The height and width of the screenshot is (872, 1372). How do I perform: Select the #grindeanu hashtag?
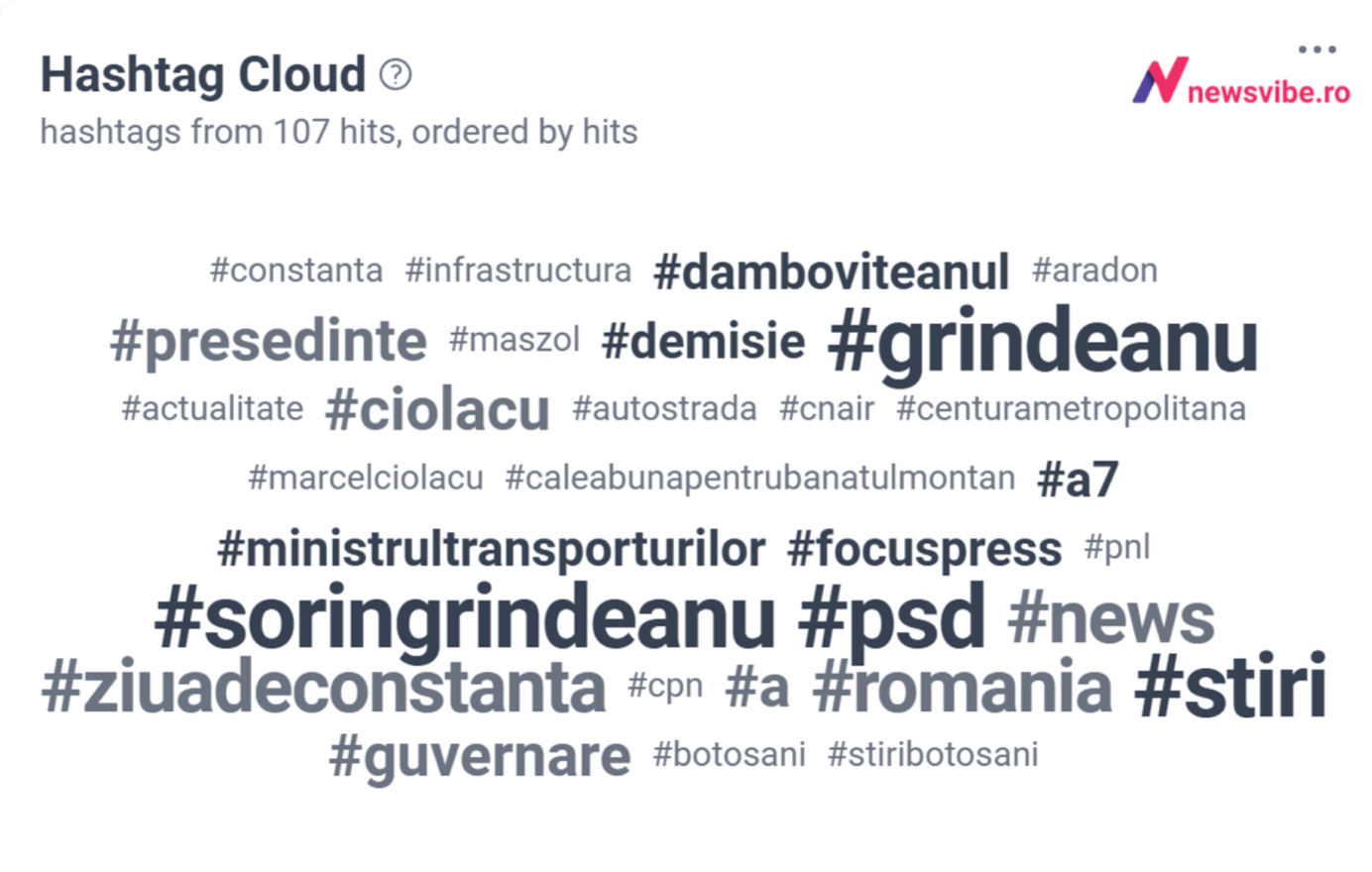[1043, 343]
